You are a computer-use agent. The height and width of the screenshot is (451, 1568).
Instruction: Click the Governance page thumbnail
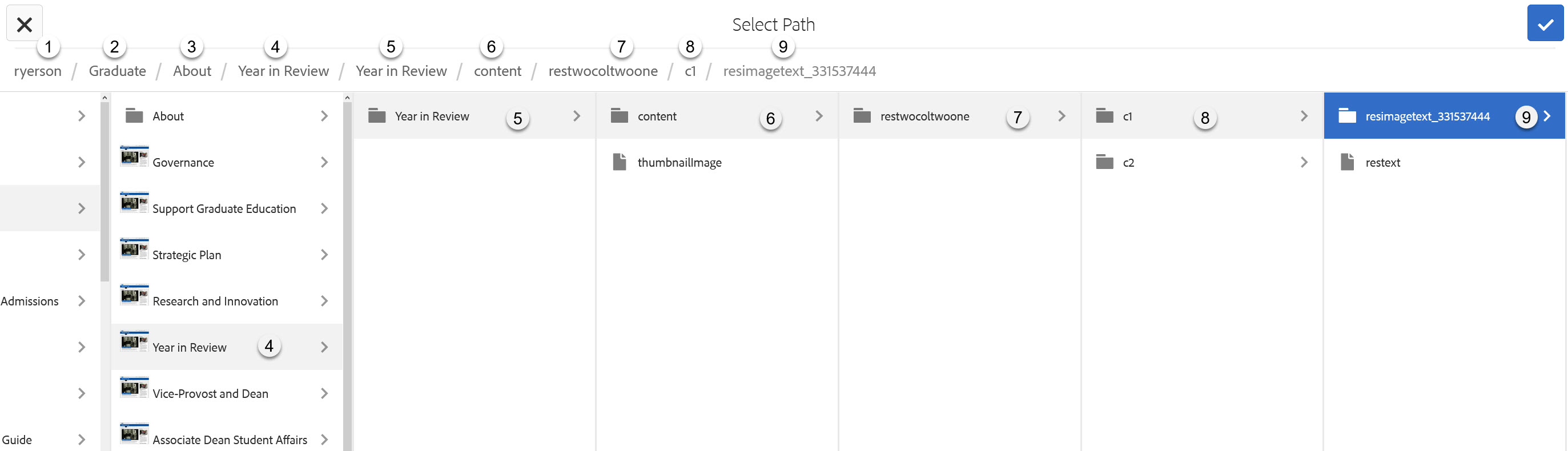click(x=134, y=157)
